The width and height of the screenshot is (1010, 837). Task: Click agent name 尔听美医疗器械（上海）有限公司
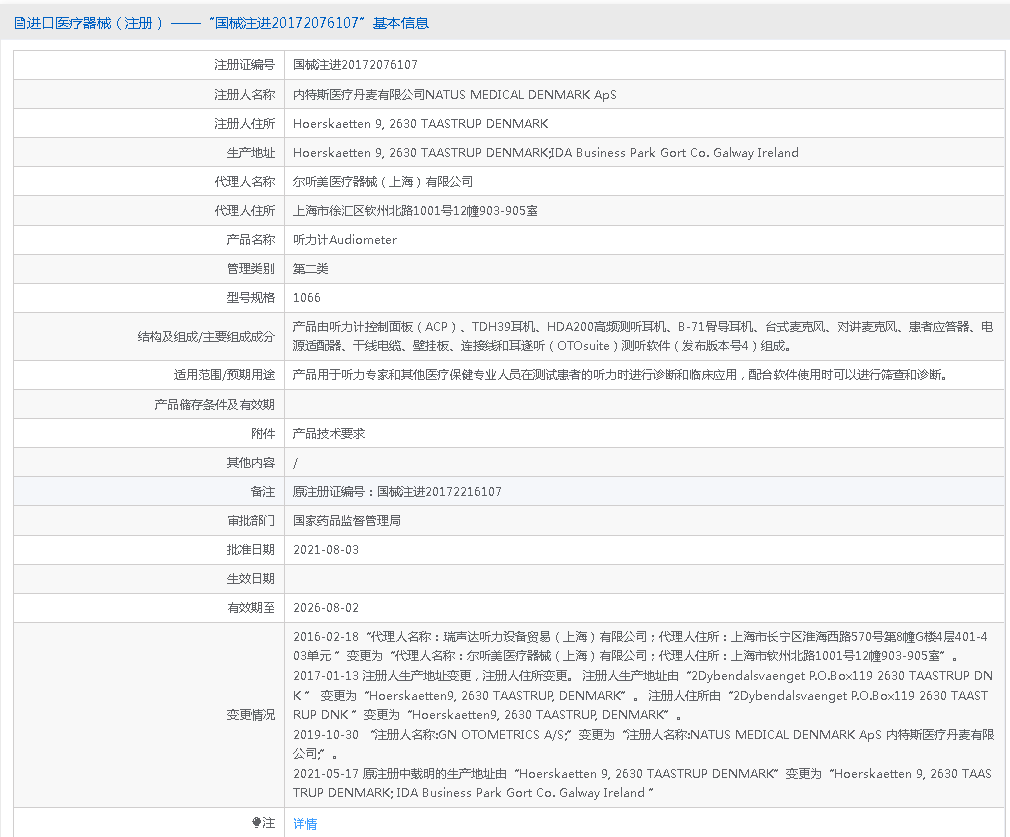click(x=382, y=182)
